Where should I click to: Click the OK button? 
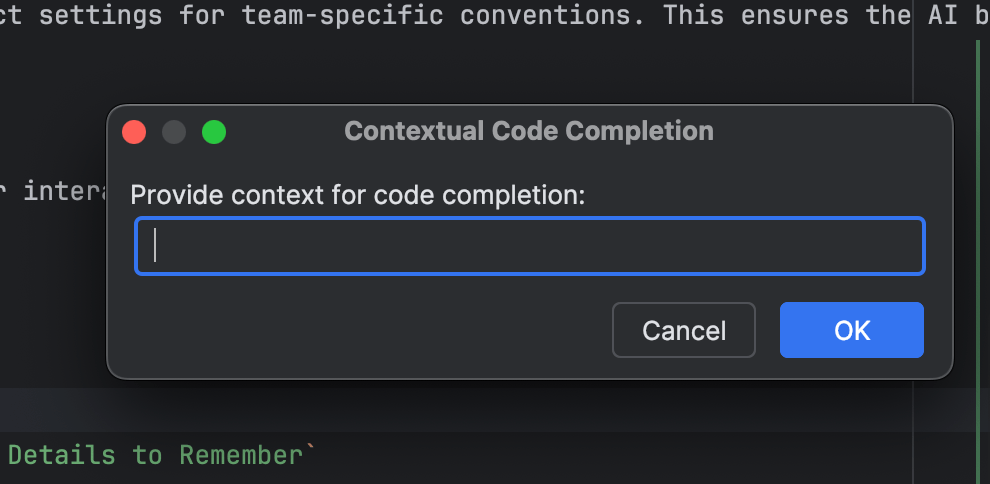851,330
